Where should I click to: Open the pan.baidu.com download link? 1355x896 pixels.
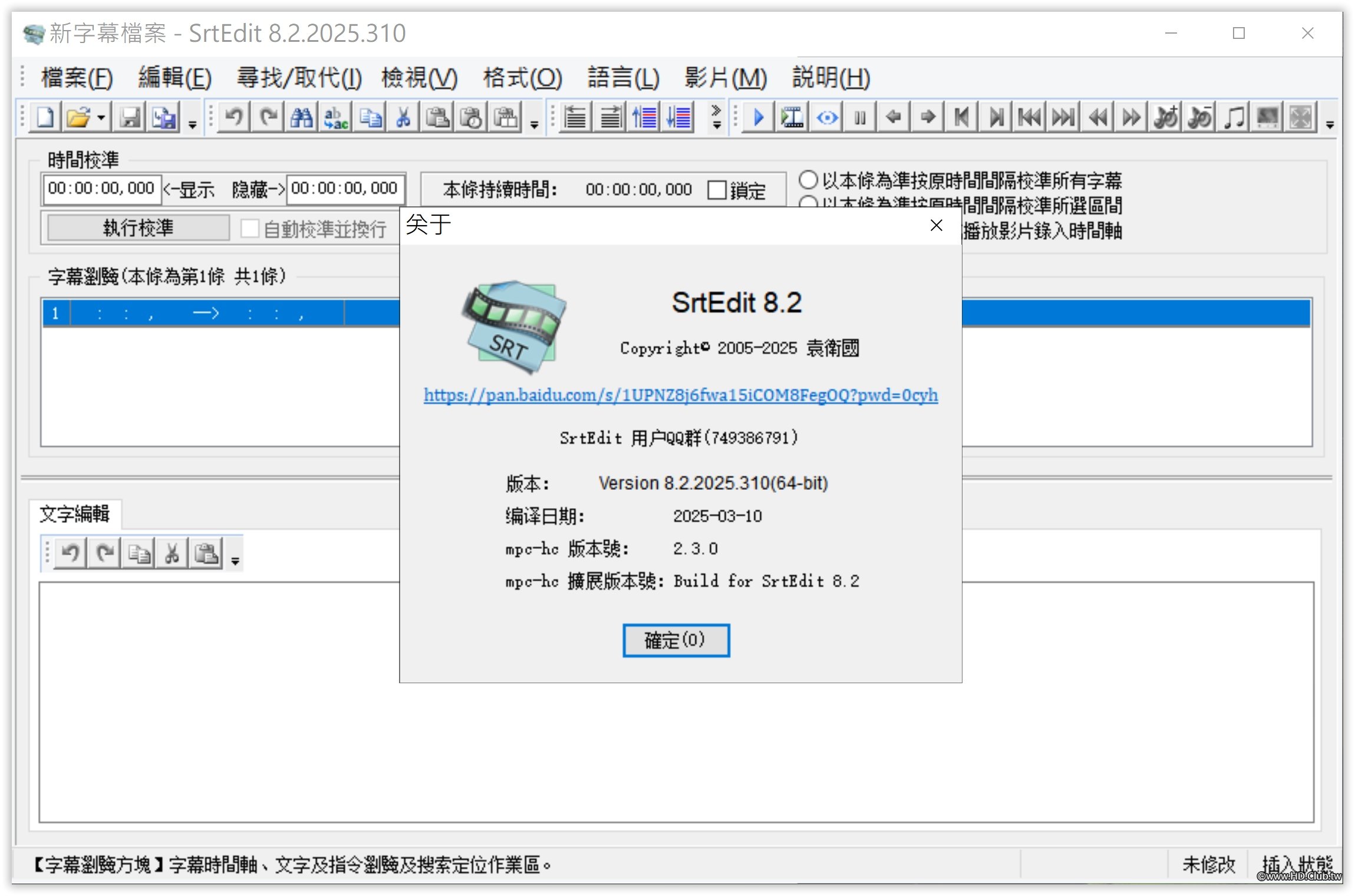[x=680, y=394]
